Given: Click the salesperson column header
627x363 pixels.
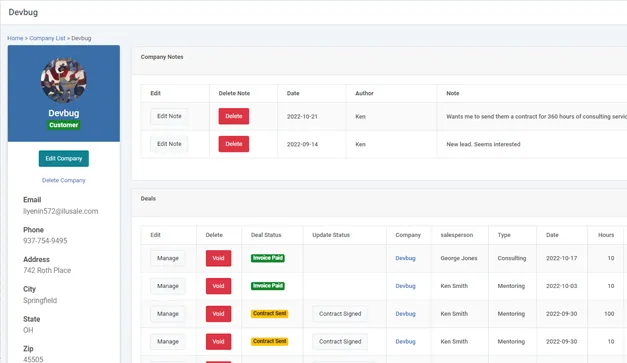Looking at the screenshot, I should pyautogui.click(x=457, y=235).
